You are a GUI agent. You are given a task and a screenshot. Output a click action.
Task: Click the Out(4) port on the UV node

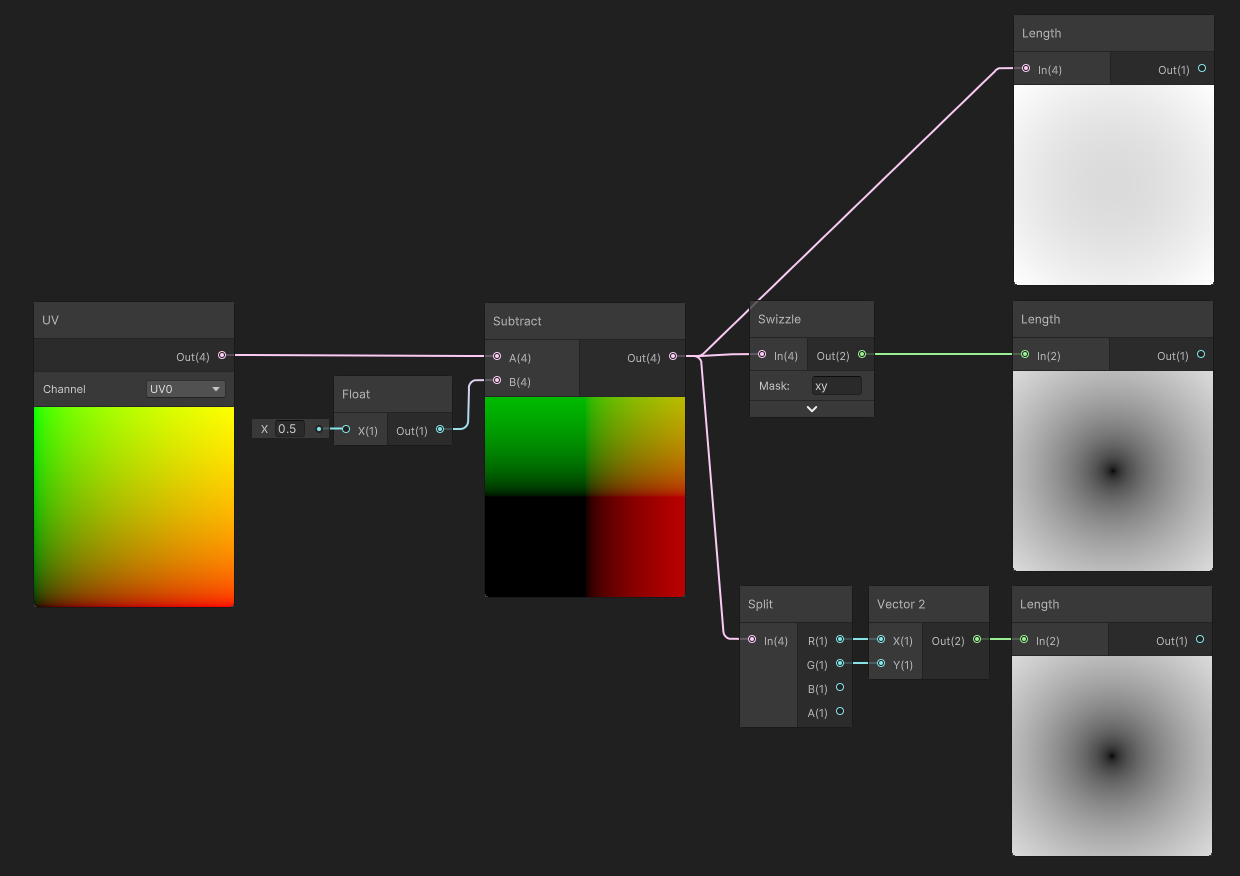(x=222, y=355)
